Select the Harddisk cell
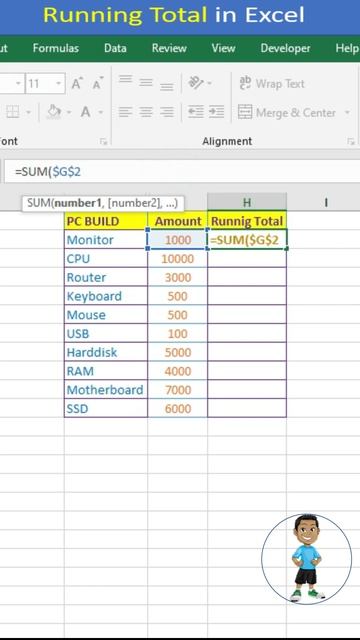 [106, 352]
